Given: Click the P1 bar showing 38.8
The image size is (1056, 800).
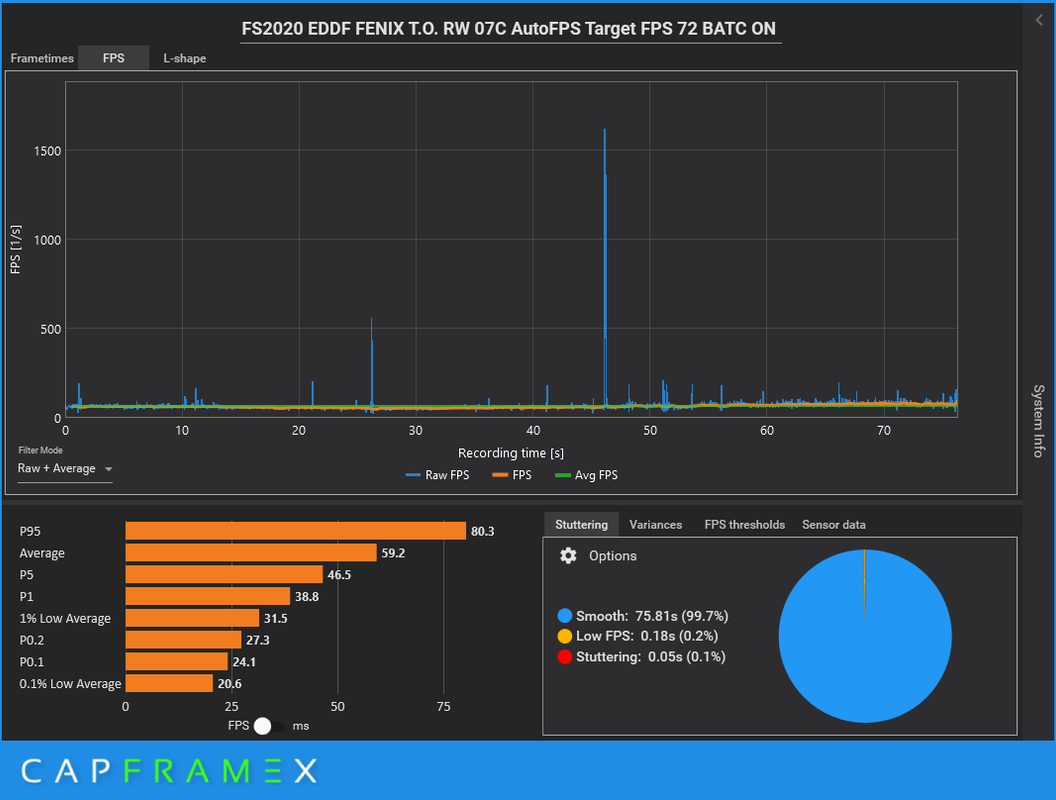Looking at the screenshot, I should click(208, 596).
